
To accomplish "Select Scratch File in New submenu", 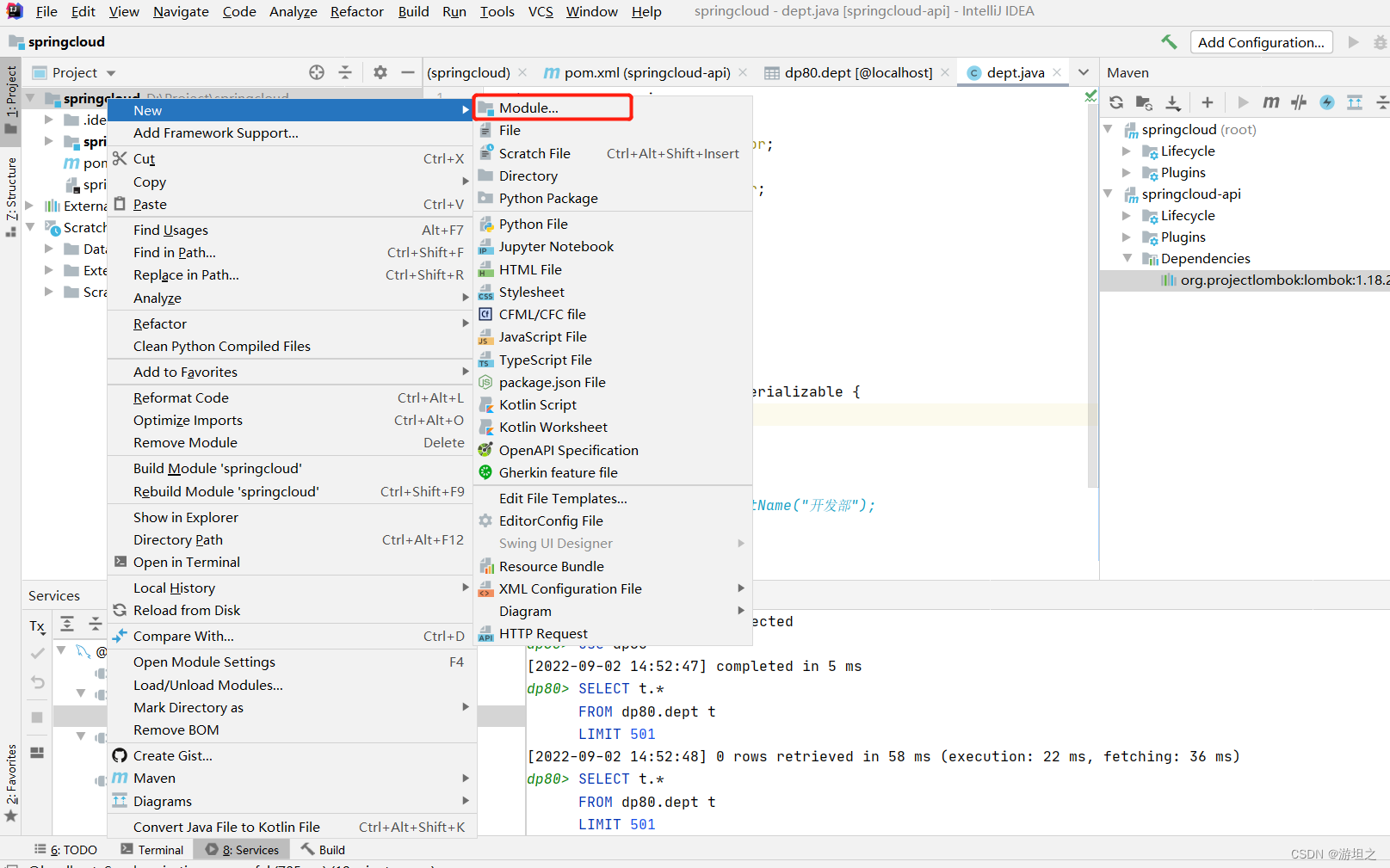I will (613, 153).
